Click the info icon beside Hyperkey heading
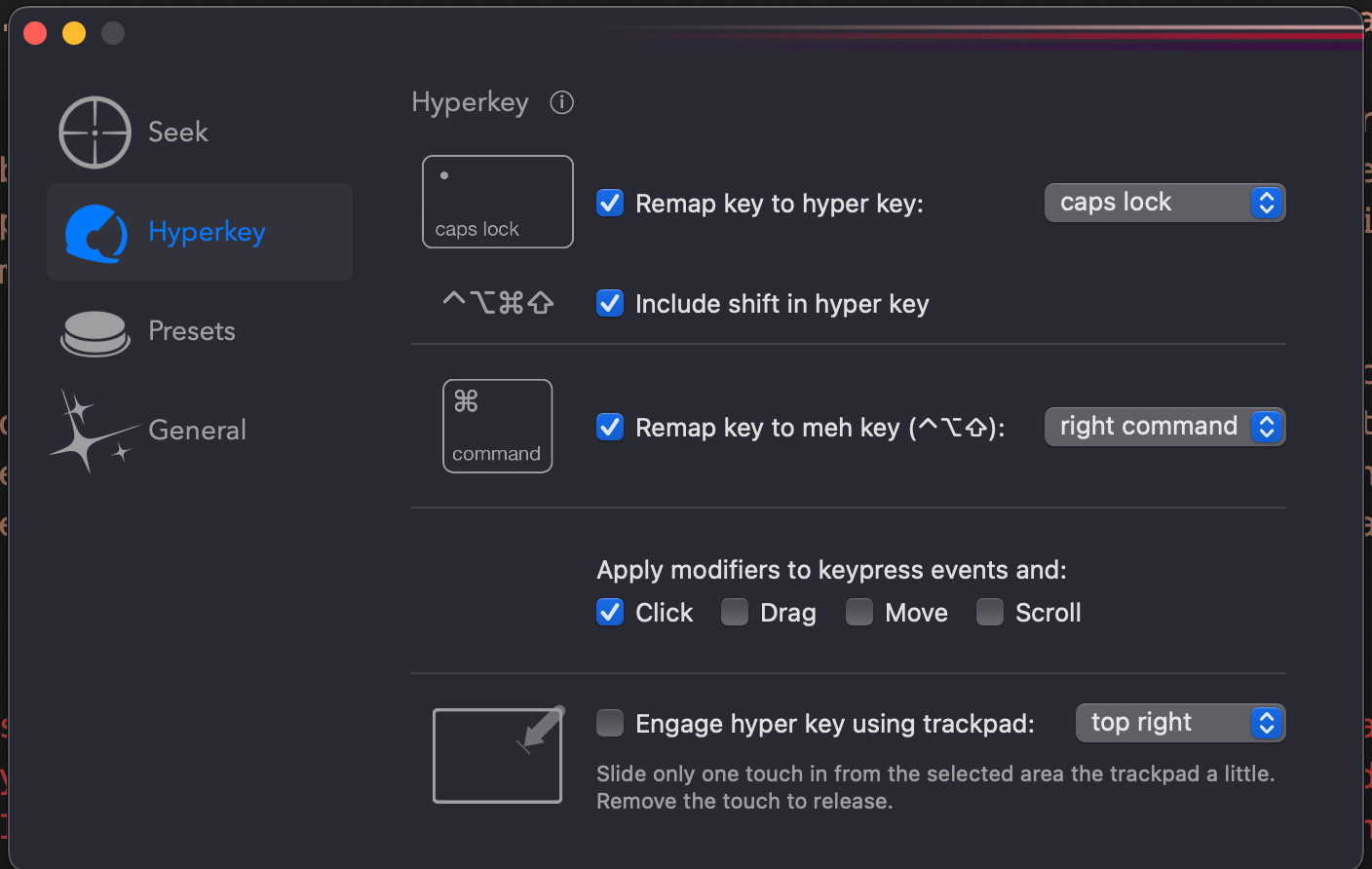This screenshot has width=1372, height=869. click(x=561, y=102)
